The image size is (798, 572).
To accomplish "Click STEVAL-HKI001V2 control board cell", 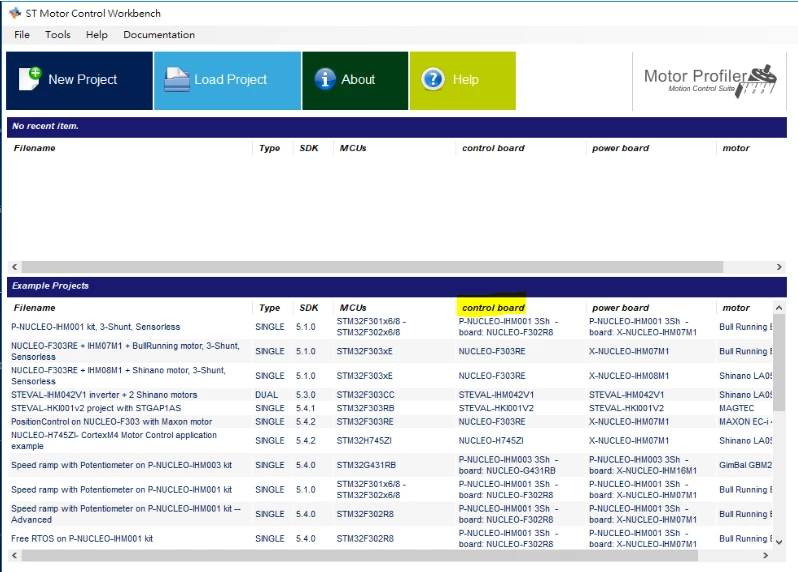I will (496, 408).
